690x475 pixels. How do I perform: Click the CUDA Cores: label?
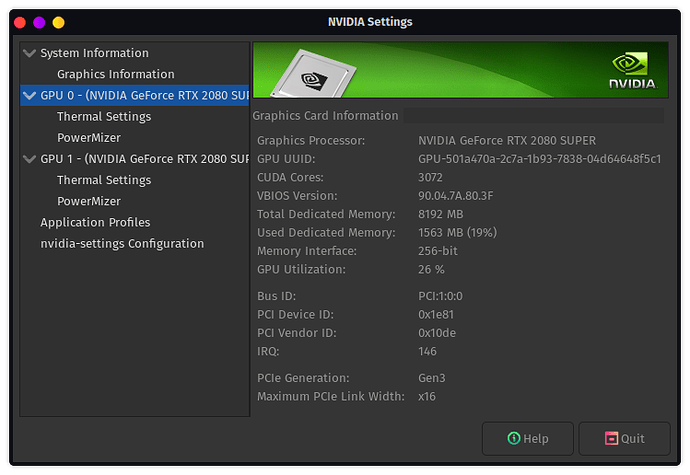(290, 177)
